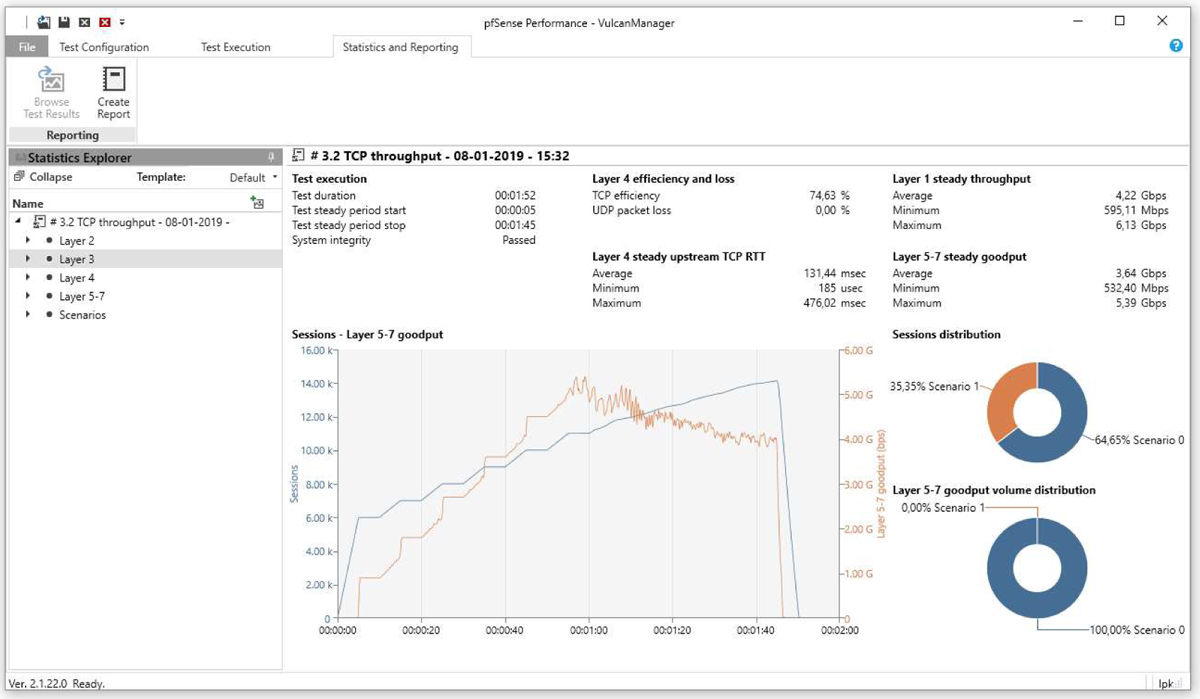Screen dimensions: 1200x699
Task: Open the File menu
Action: click(27, 47)
